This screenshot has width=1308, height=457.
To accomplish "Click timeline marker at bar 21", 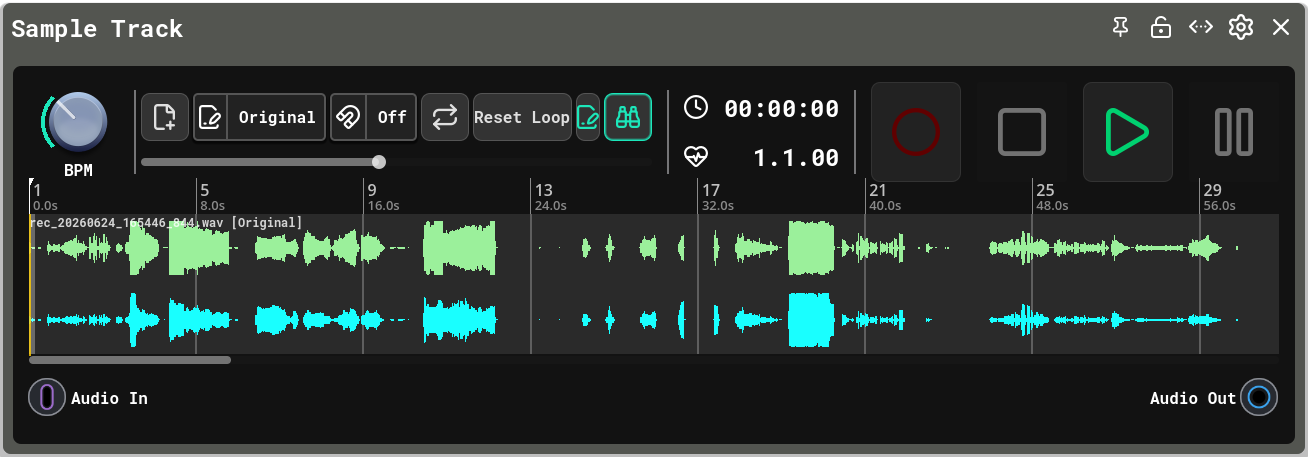I will (877, 190).
